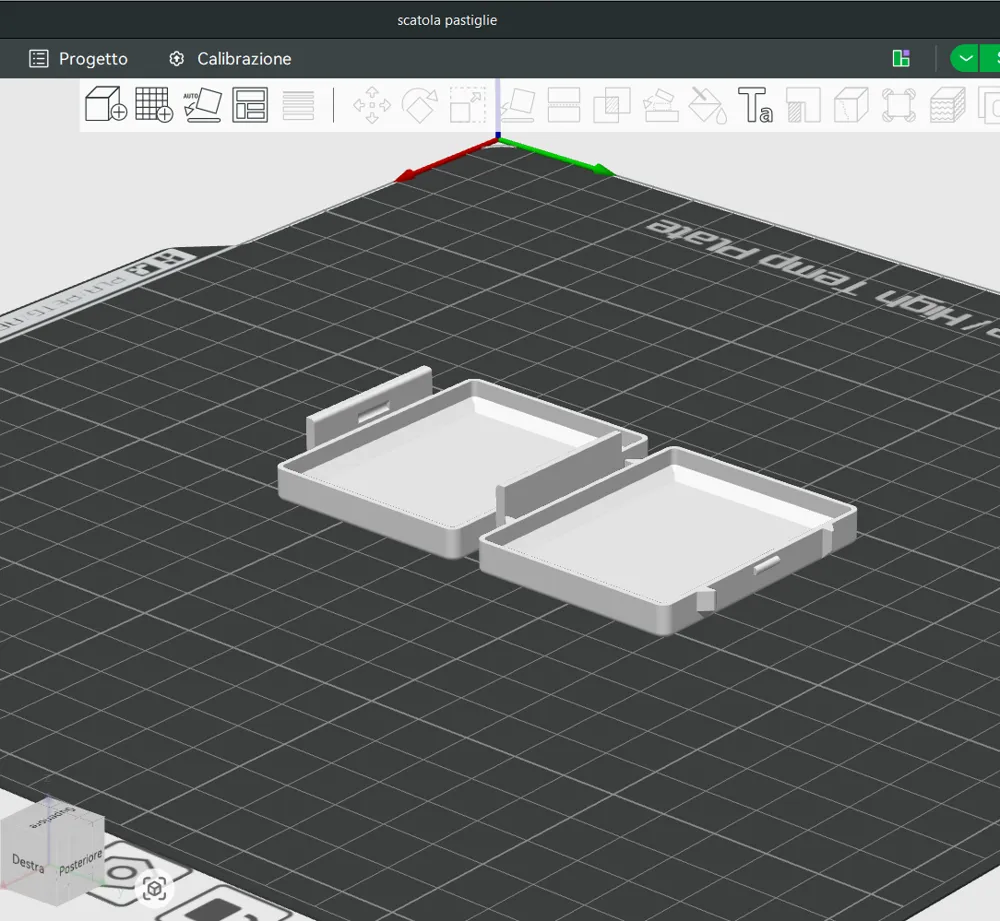
Task: Select the Cut tool icon
Action: 564,105
